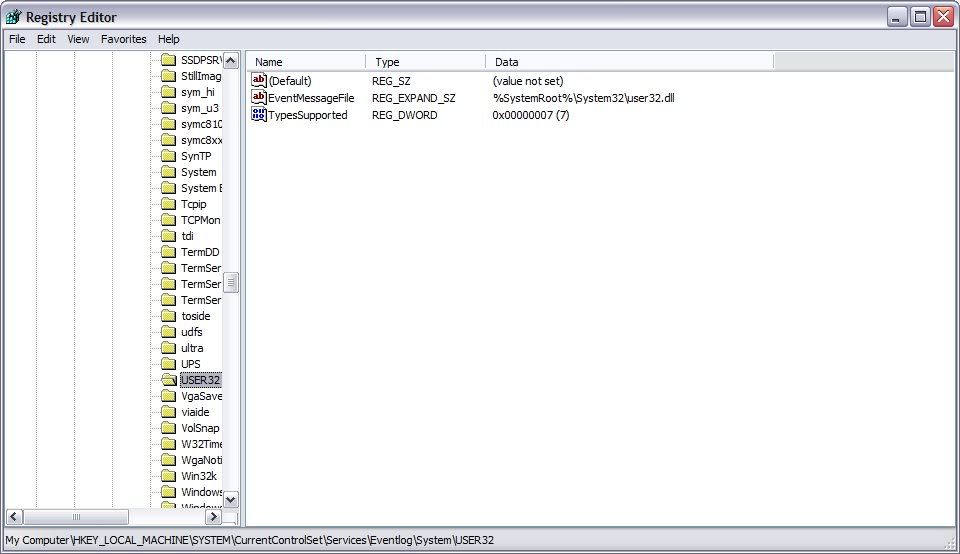
Task: Click the (Default) value icon
Action: coord(259,80)
